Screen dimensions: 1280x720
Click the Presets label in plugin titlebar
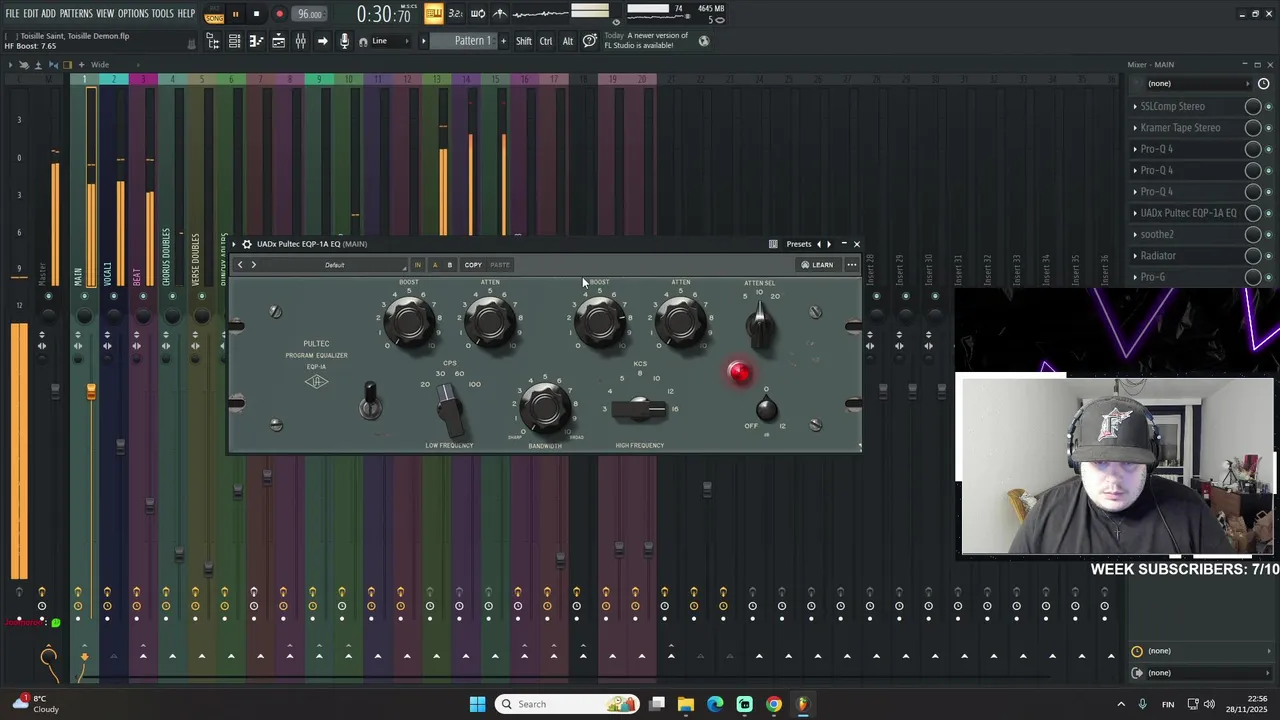tap(799, 244)
